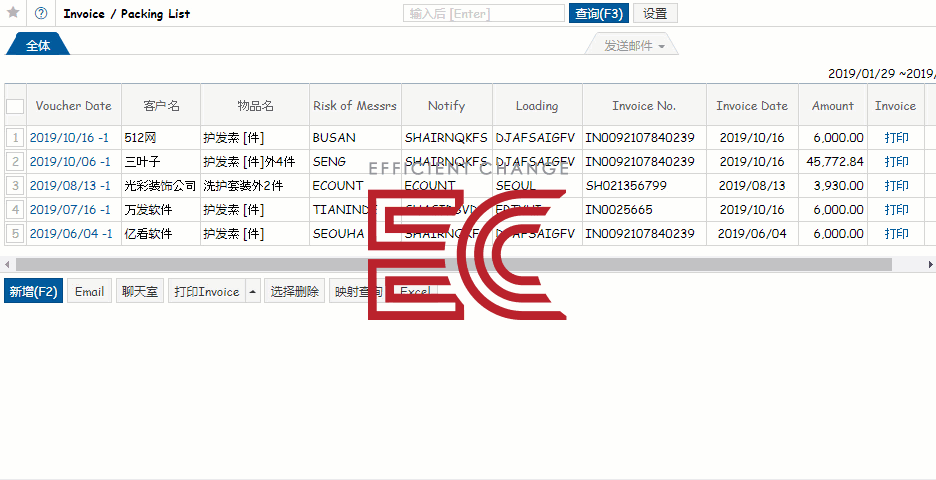
Task: Click the Invoice No. column header
Action: [x=644, y=106]
